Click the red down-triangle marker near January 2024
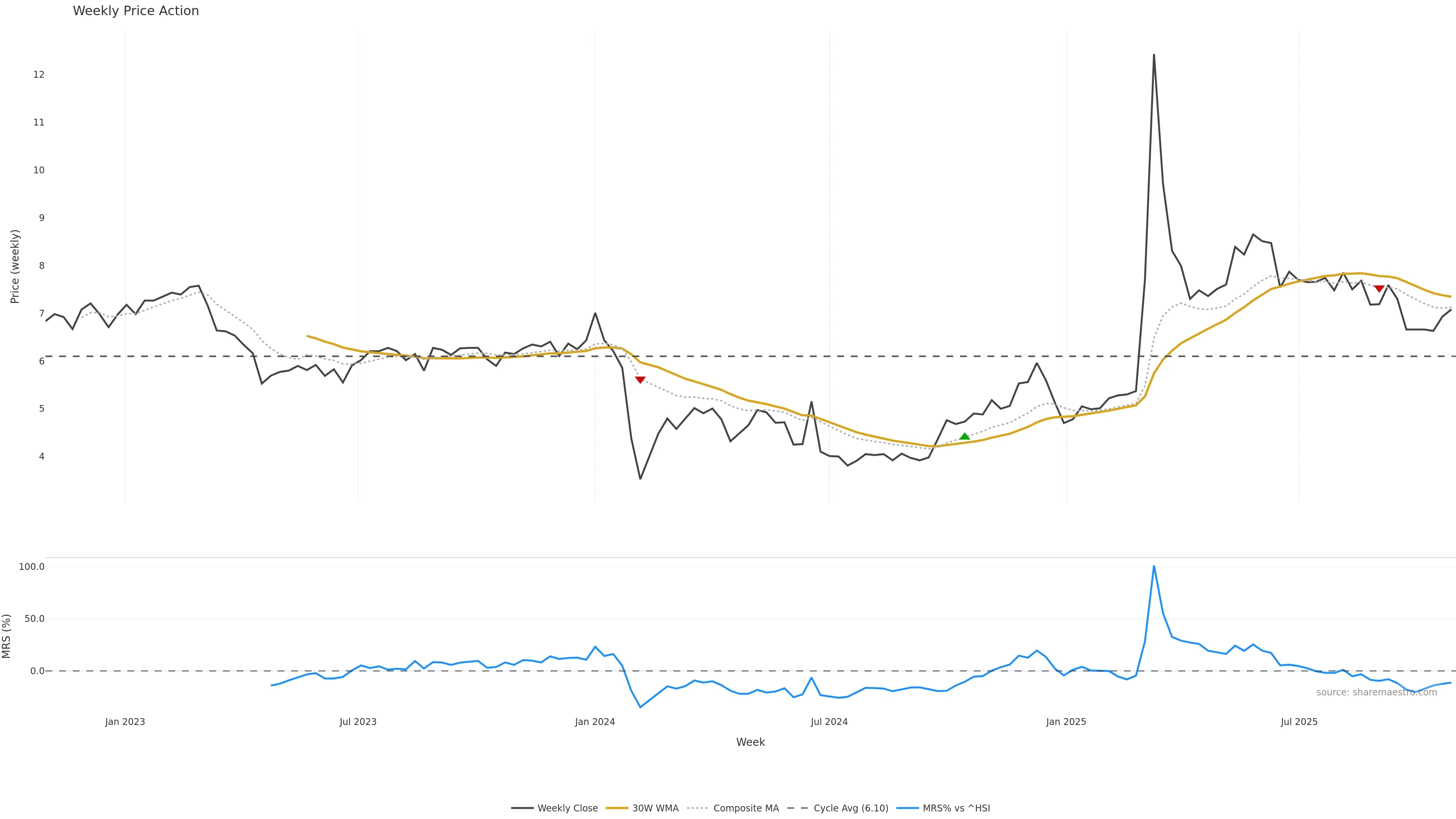 pos(640,380)
